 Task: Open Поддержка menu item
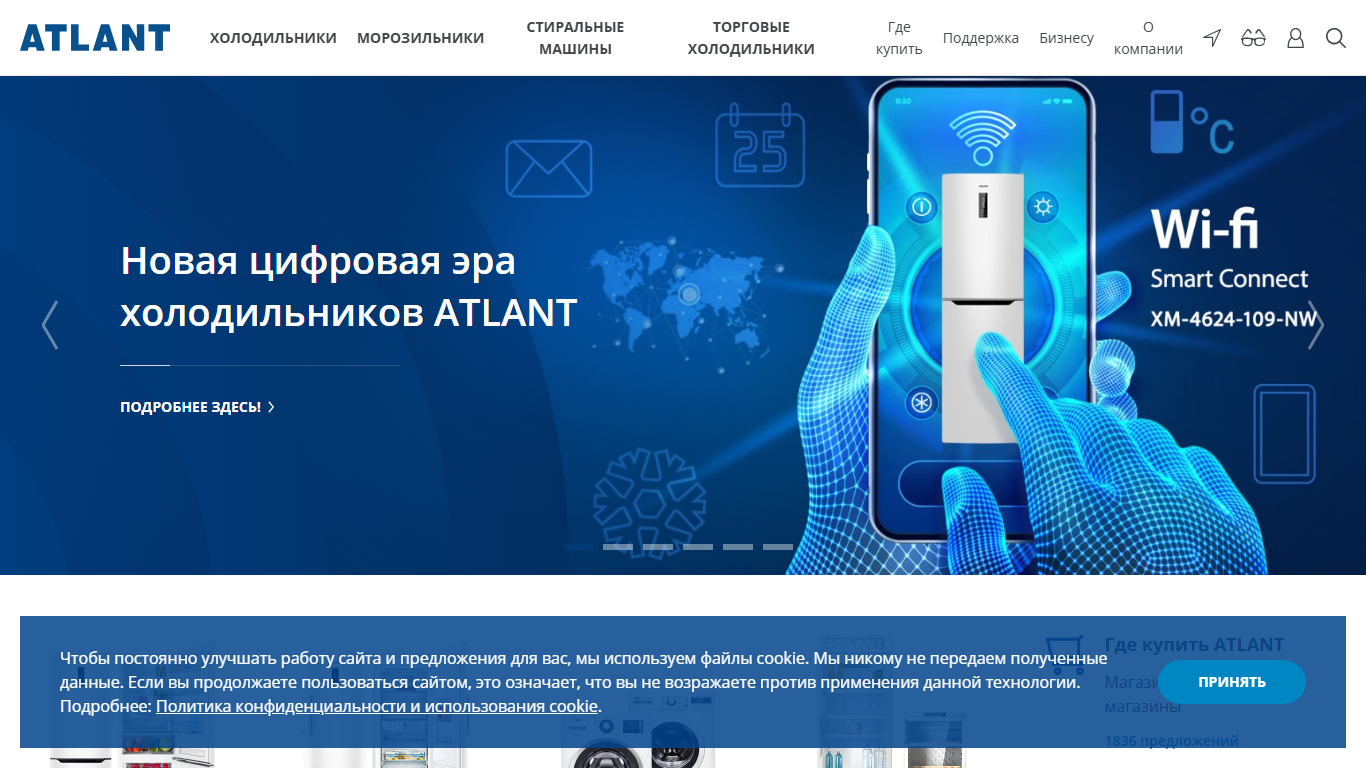[980, 38]
